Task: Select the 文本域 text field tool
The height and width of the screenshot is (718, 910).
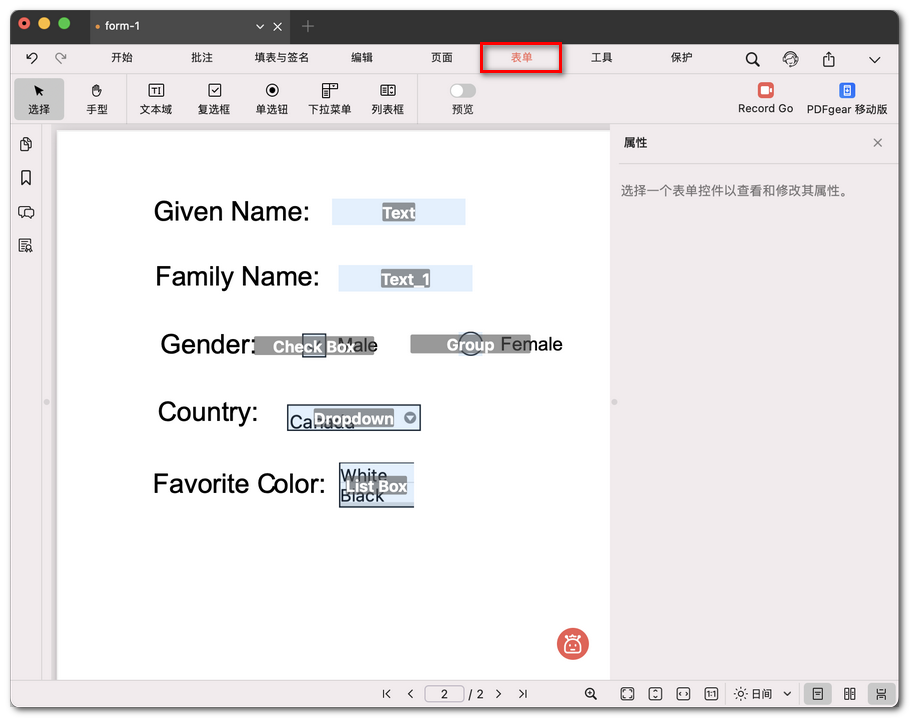Action: pyautogui.click(x=155, y=99)
